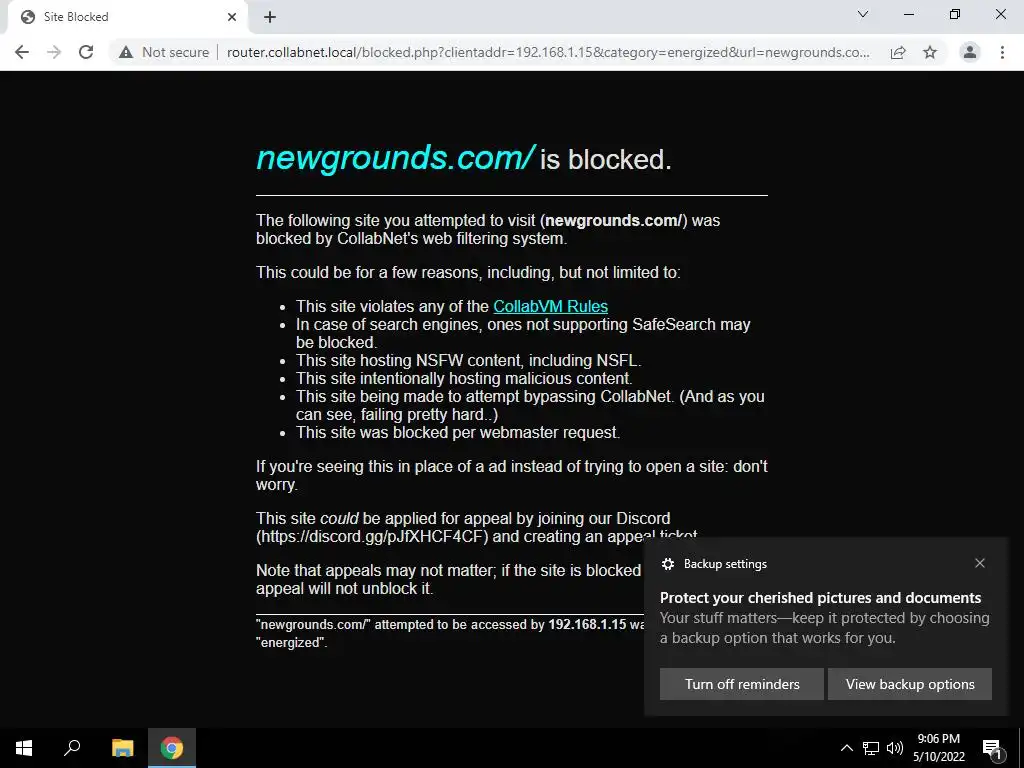Bookmark this page with the star icon
1024x768 pixels.
tap(930, 52)
